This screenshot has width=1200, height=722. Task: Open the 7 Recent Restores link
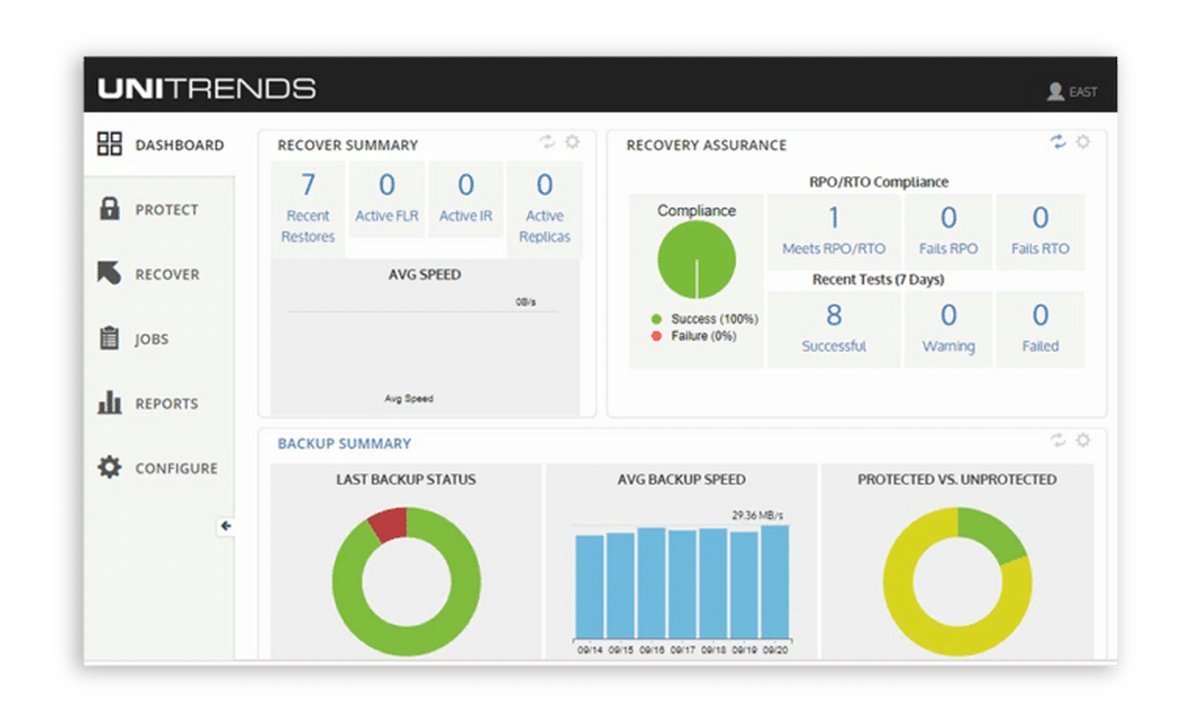(x=308, y=208)
